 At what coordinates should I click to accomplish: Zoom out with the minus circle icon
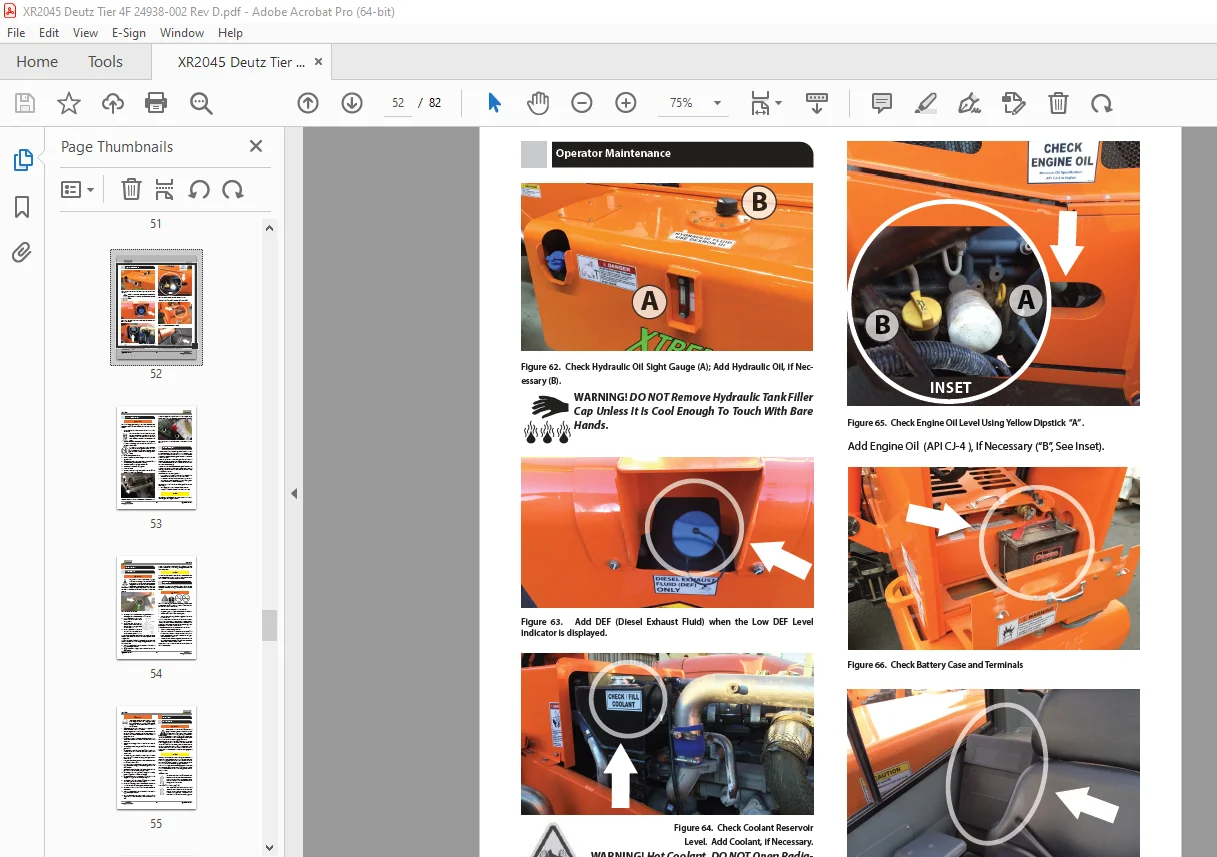pos(582,103)
